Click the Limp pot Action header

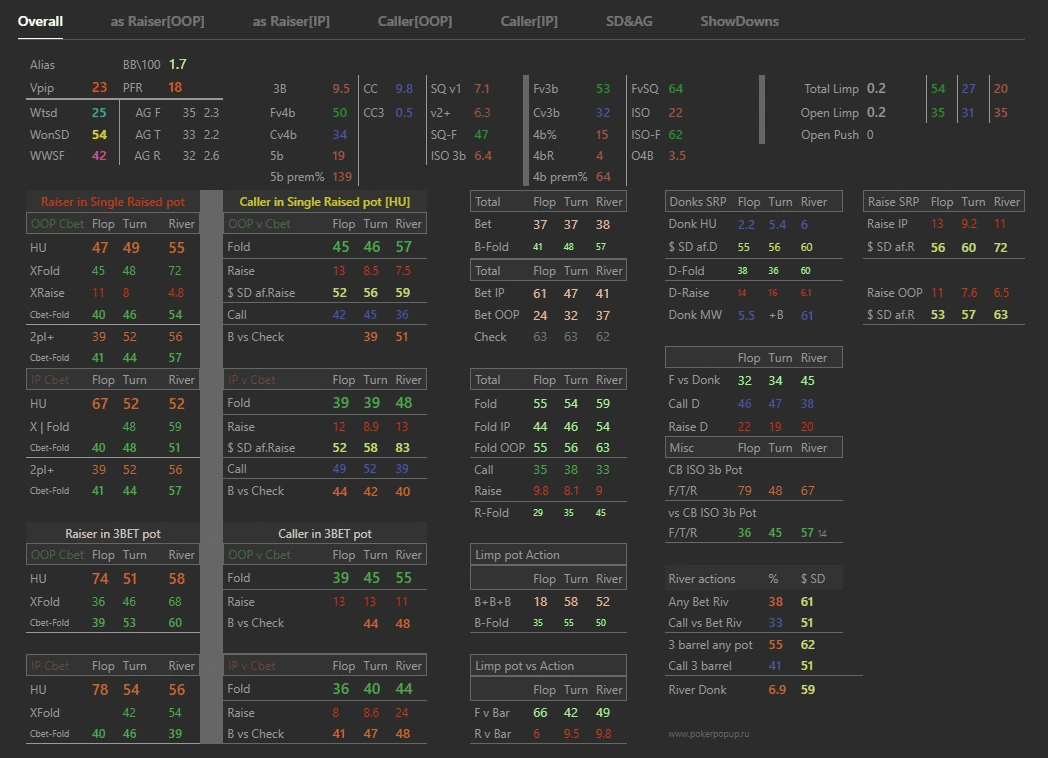coord(517,555)
